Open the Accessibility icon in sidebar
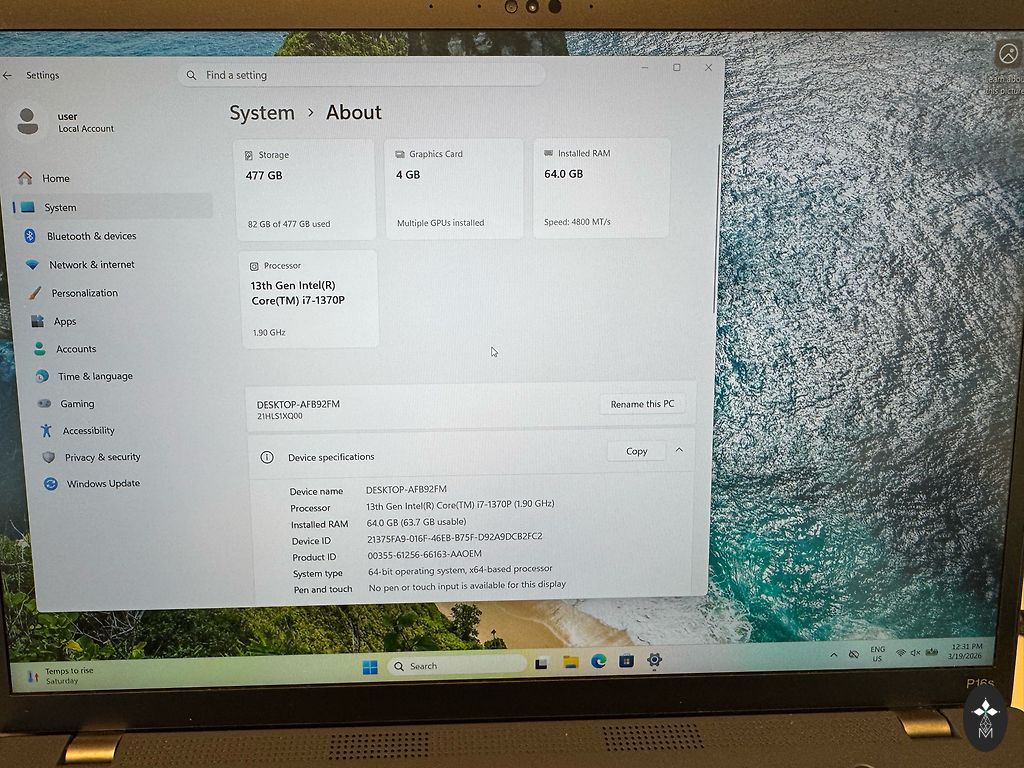1024x768 pixels. coord(46,431)
